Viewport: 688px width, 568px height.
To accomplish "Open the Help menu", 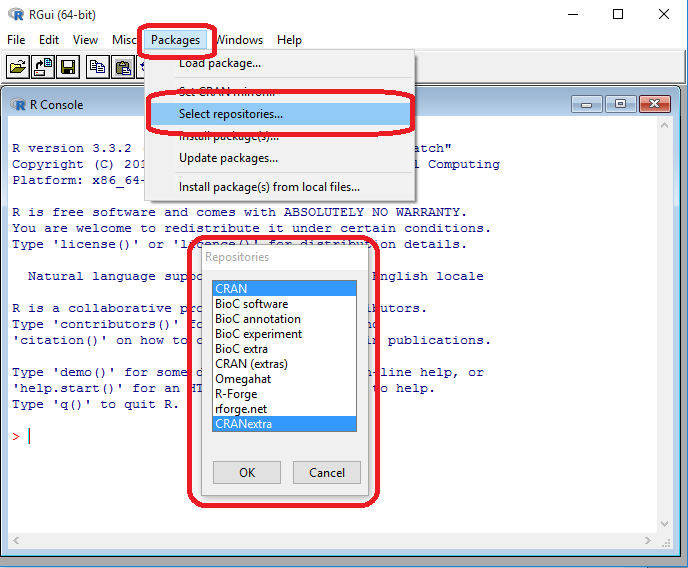I will point(289,40).
